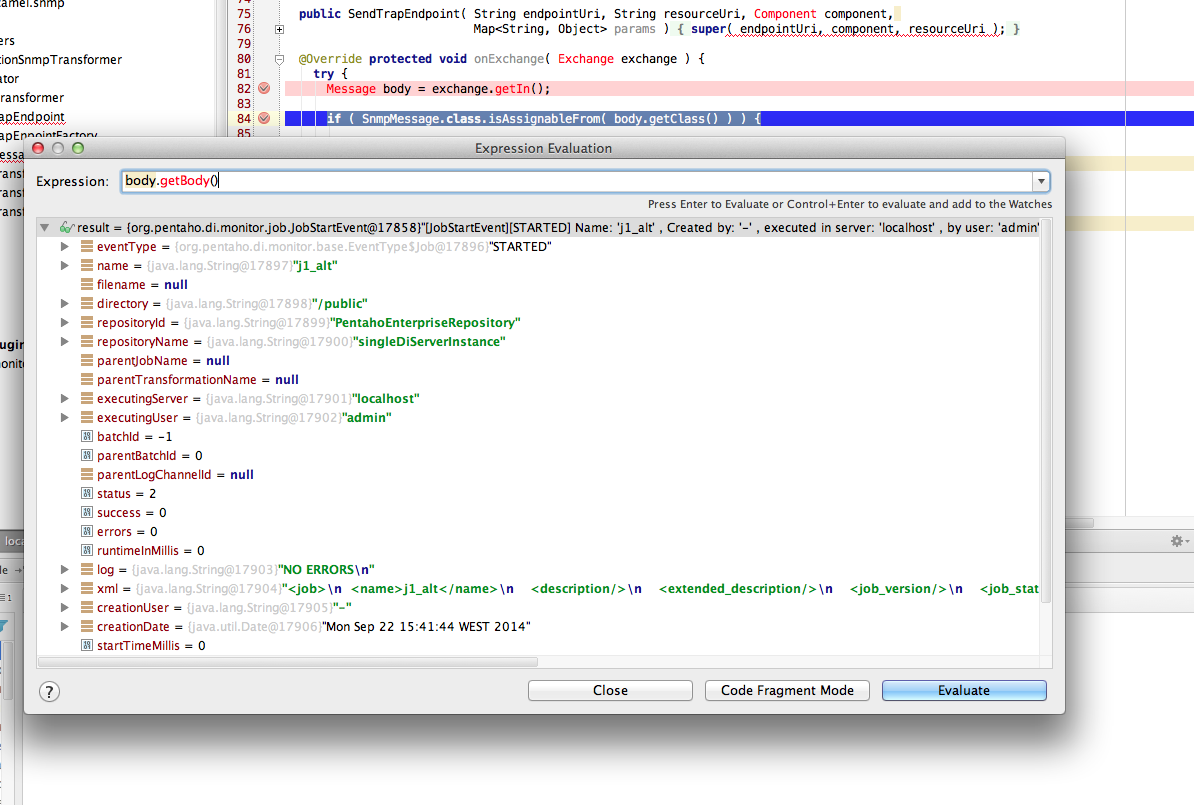This screenshot has height=805, width=1194.
Task: Click the eventType object field icon
Action: click(87, 246)
